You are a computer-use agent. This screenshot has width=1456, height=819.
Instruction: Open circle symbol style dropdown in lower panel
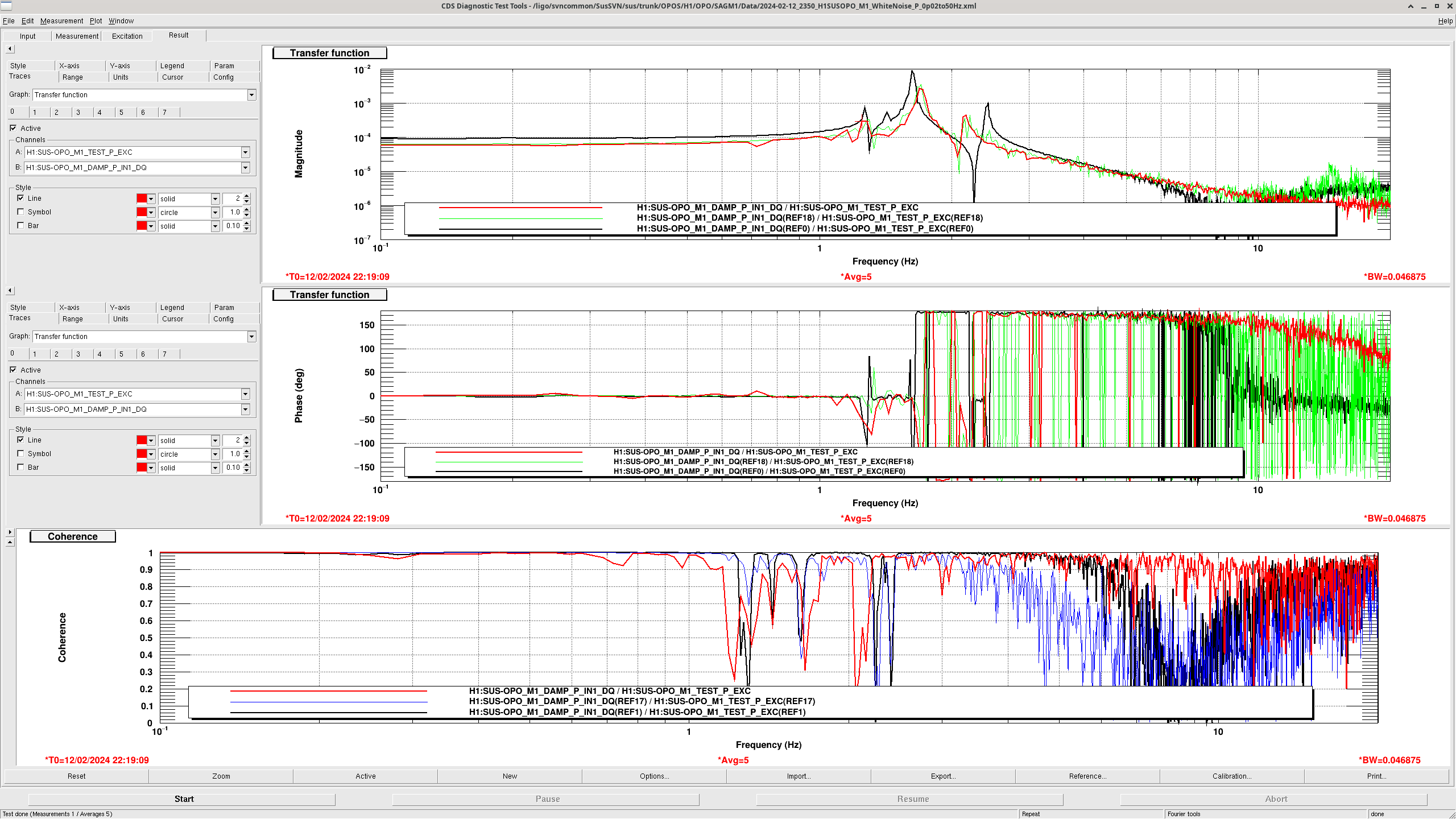215,454
